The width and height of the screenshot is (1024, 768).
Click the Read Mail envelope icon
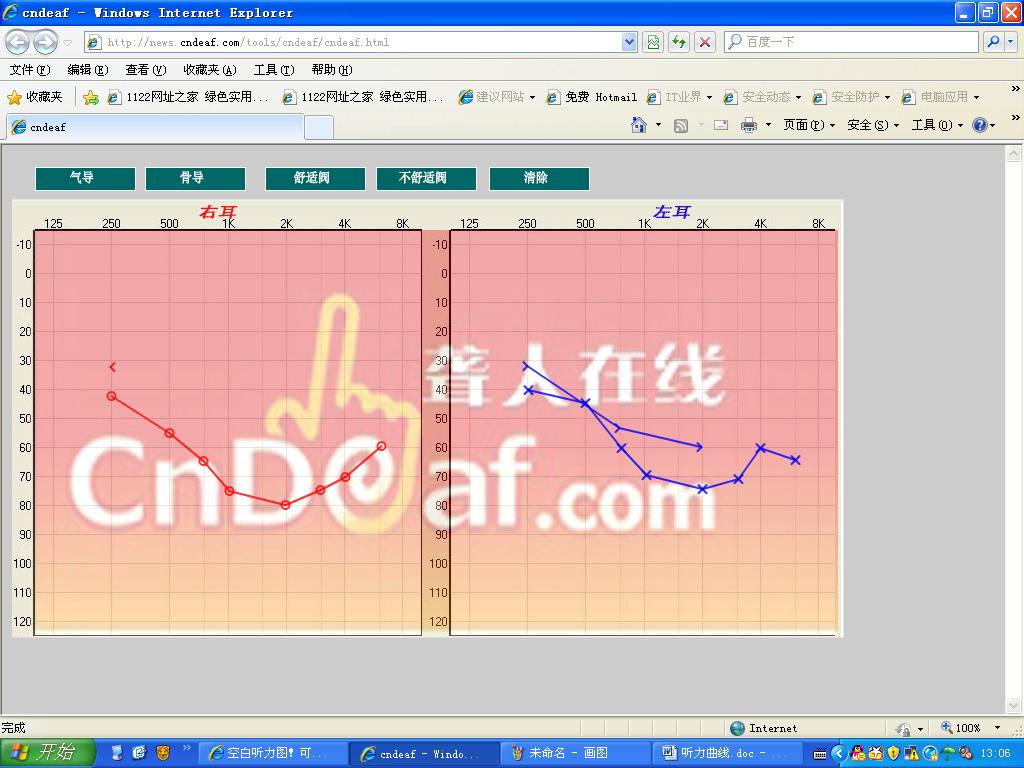tap(721, 125)
